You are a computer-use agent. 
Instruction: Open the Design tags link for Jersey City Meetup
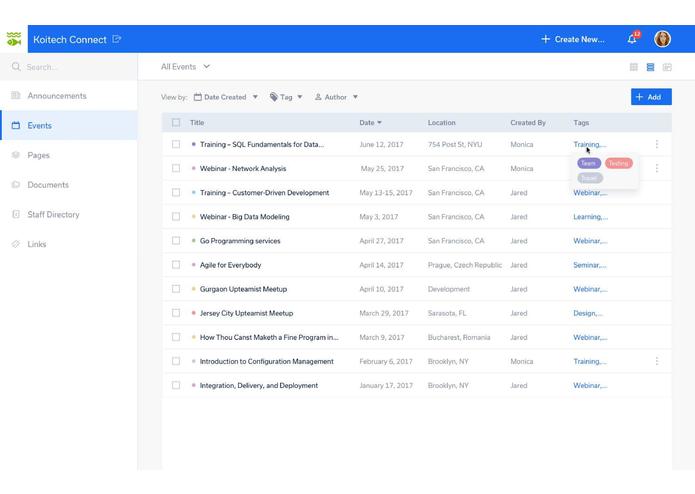[588, 313]
